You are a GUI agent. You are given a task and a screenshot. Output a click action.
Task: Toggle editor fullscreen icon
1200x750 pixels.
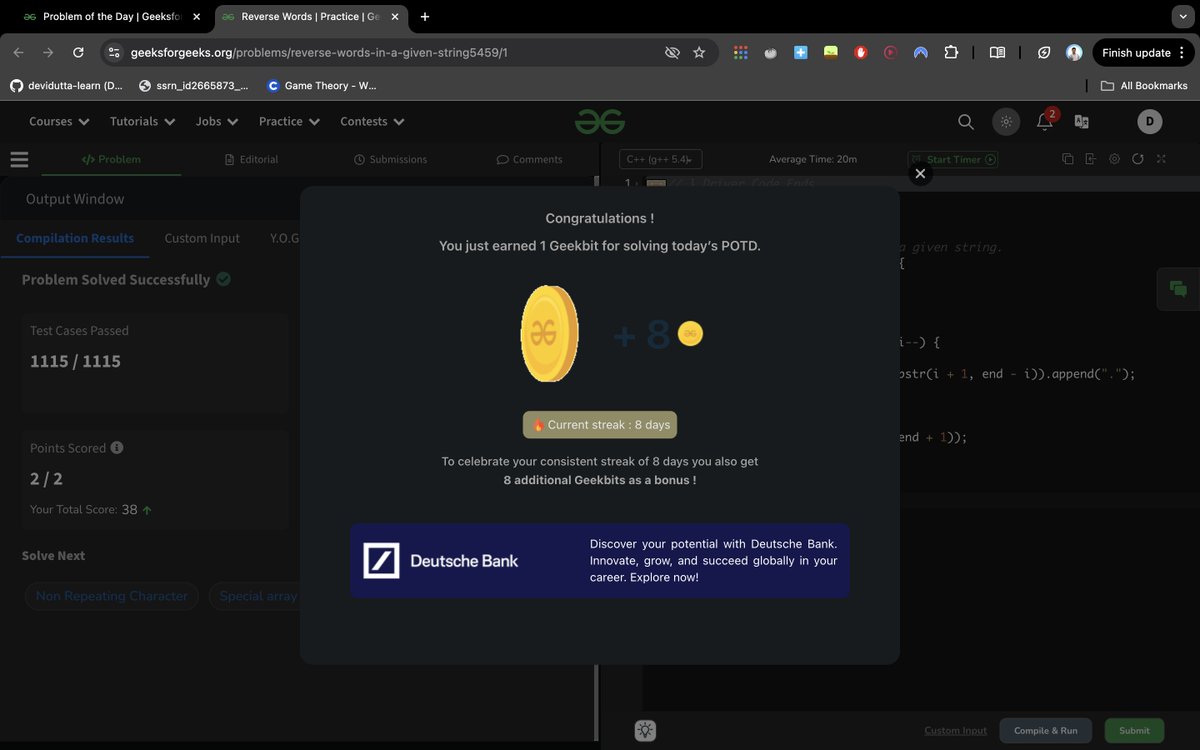click(1161, 159)
